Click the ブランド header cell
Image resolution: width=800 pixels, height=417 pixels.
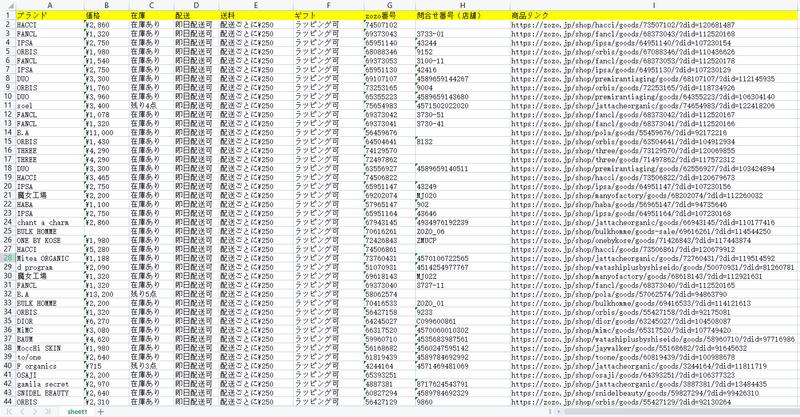pyautogui.click(x=49, y=15)
